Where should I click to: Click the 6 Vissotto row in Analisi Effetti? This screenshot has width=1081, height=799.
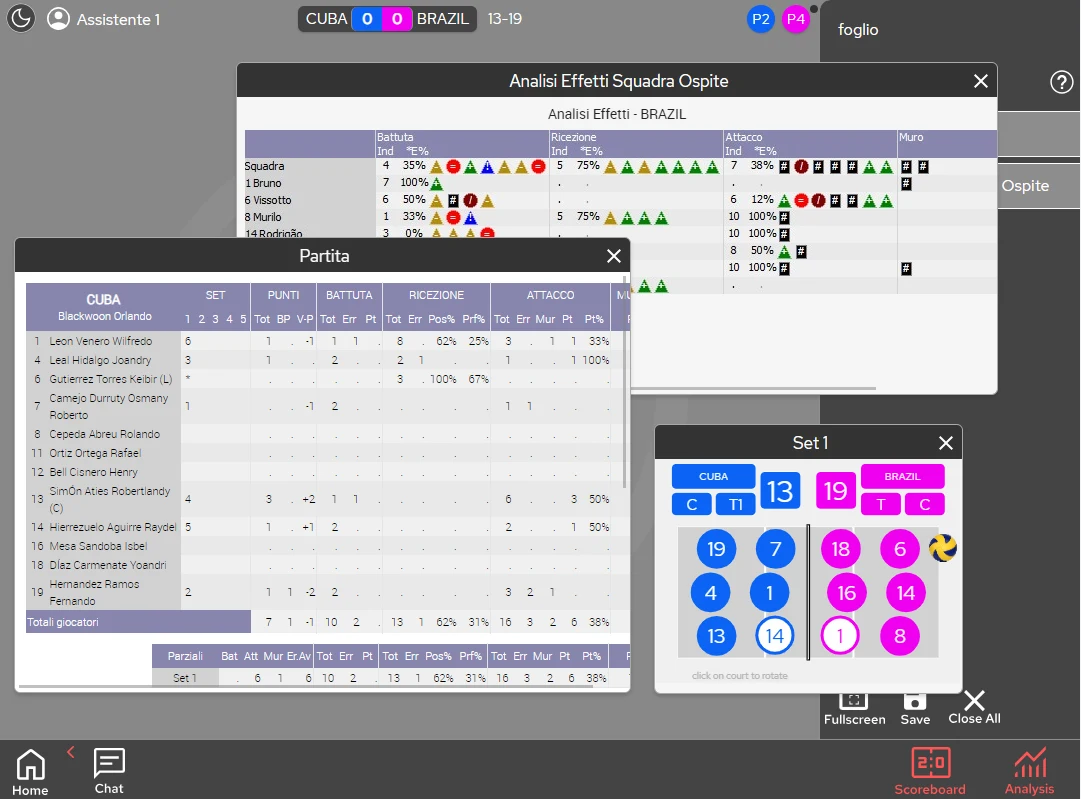click(x=620, y=200)
